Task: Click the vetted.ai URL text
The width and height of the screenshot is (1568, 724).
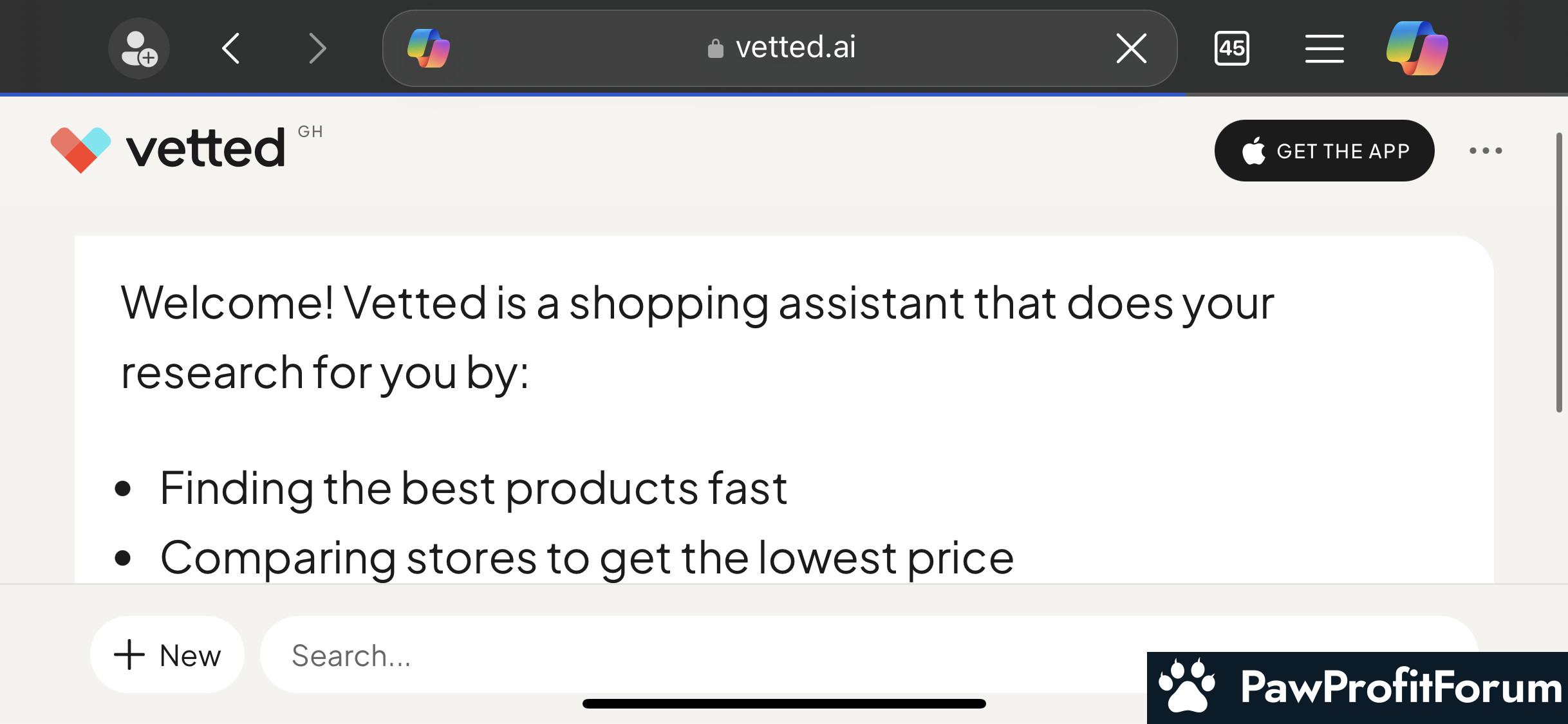Action: pos(796,48)
